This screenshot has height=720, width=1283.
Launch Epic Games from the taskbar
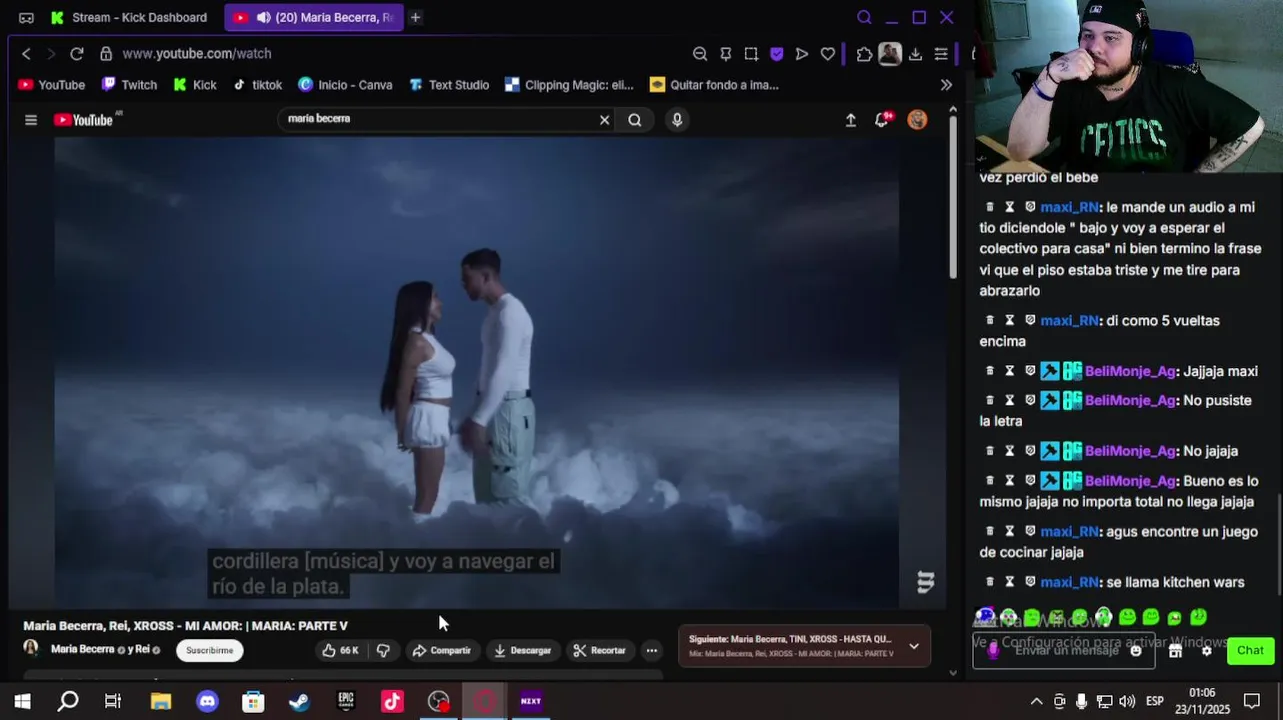coord(346,701)
